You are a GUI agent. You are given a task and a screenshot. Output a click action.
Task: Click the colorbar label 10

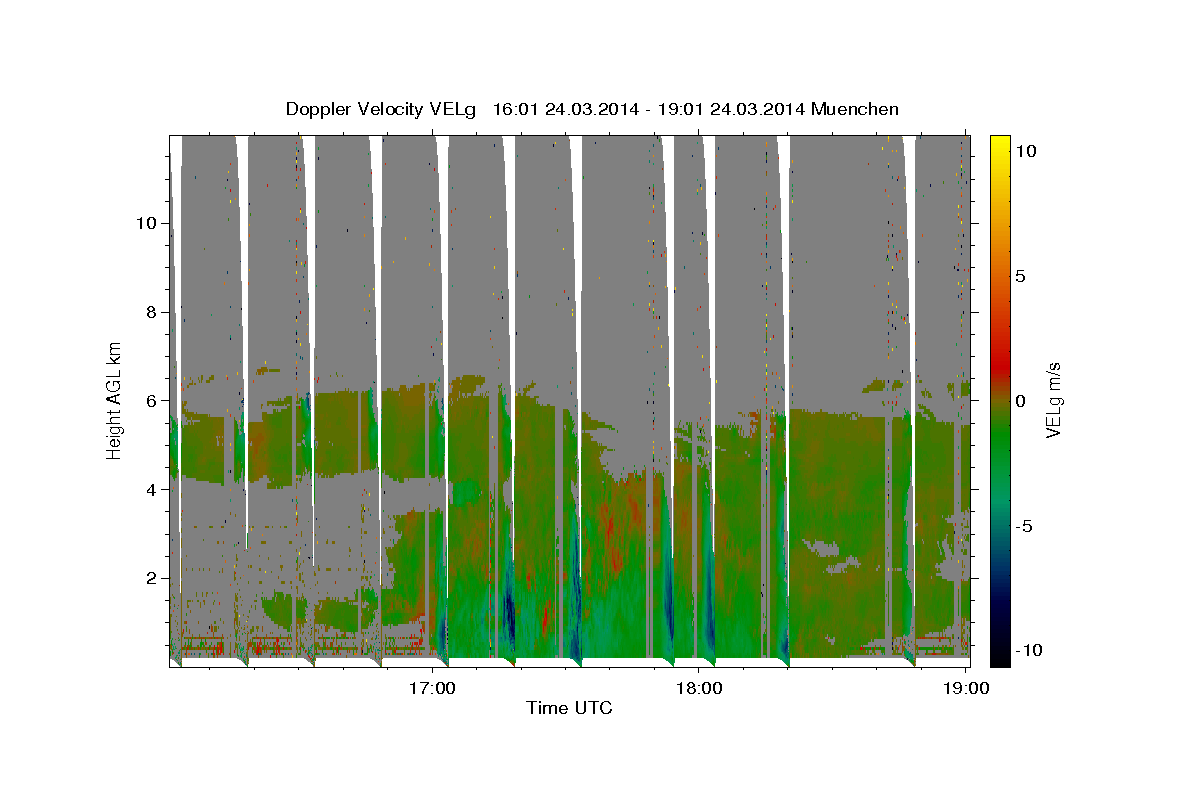pos(1027,151)
